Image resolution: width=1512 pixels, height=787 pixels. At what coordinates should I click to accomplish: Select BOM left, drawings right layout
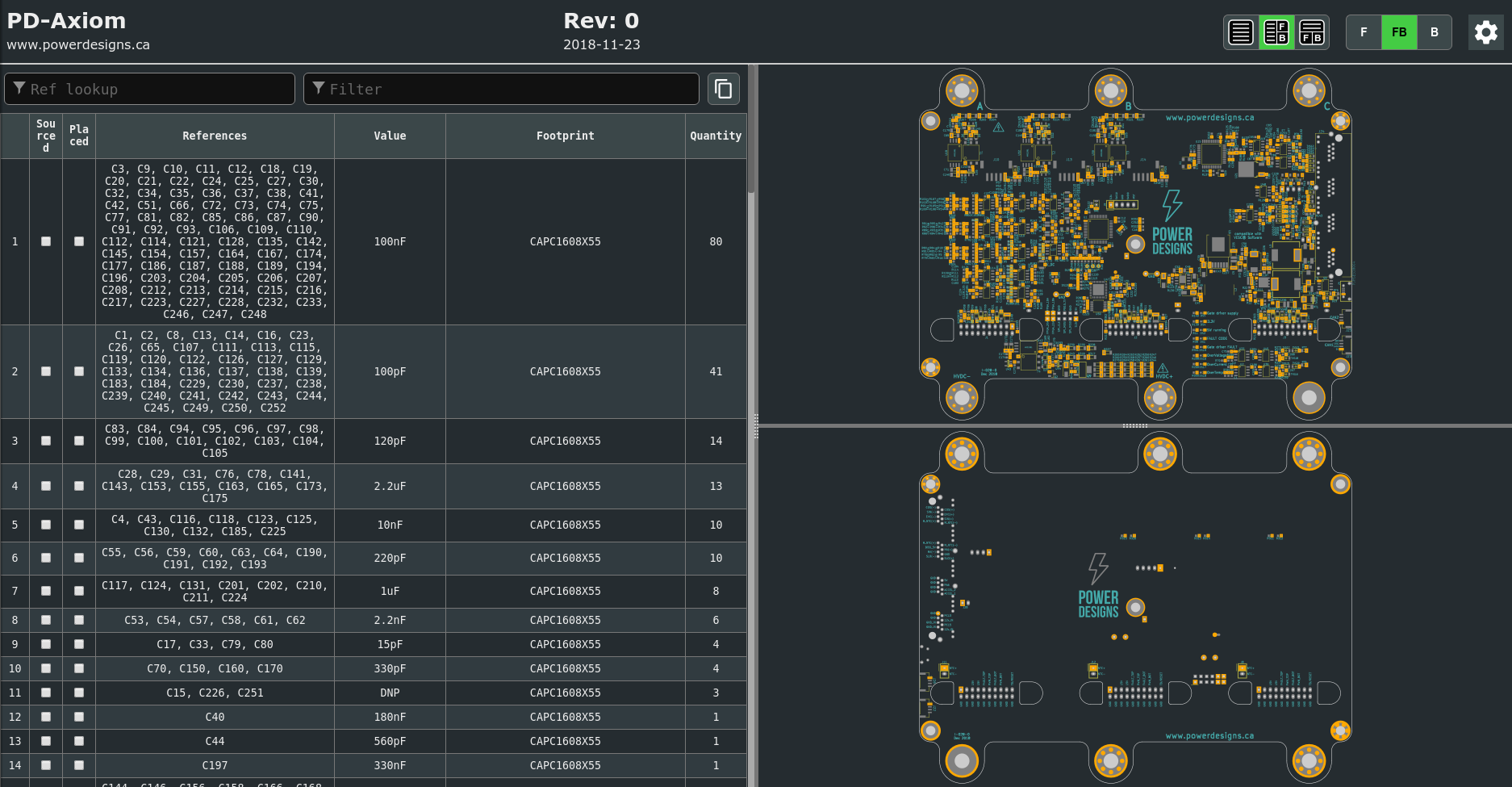1276,32
